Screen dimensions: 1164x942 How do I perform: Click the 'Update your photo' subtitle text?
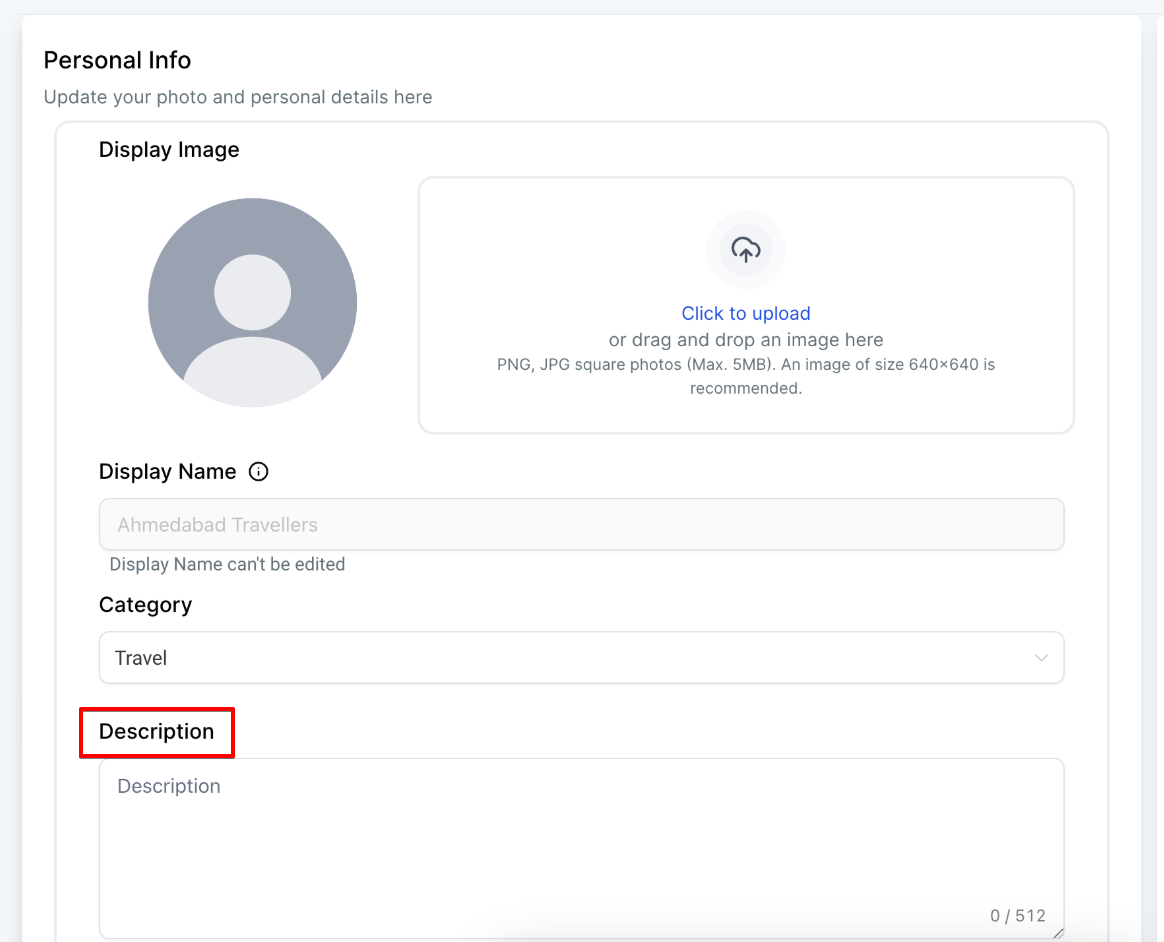click(x=238, y=97)
